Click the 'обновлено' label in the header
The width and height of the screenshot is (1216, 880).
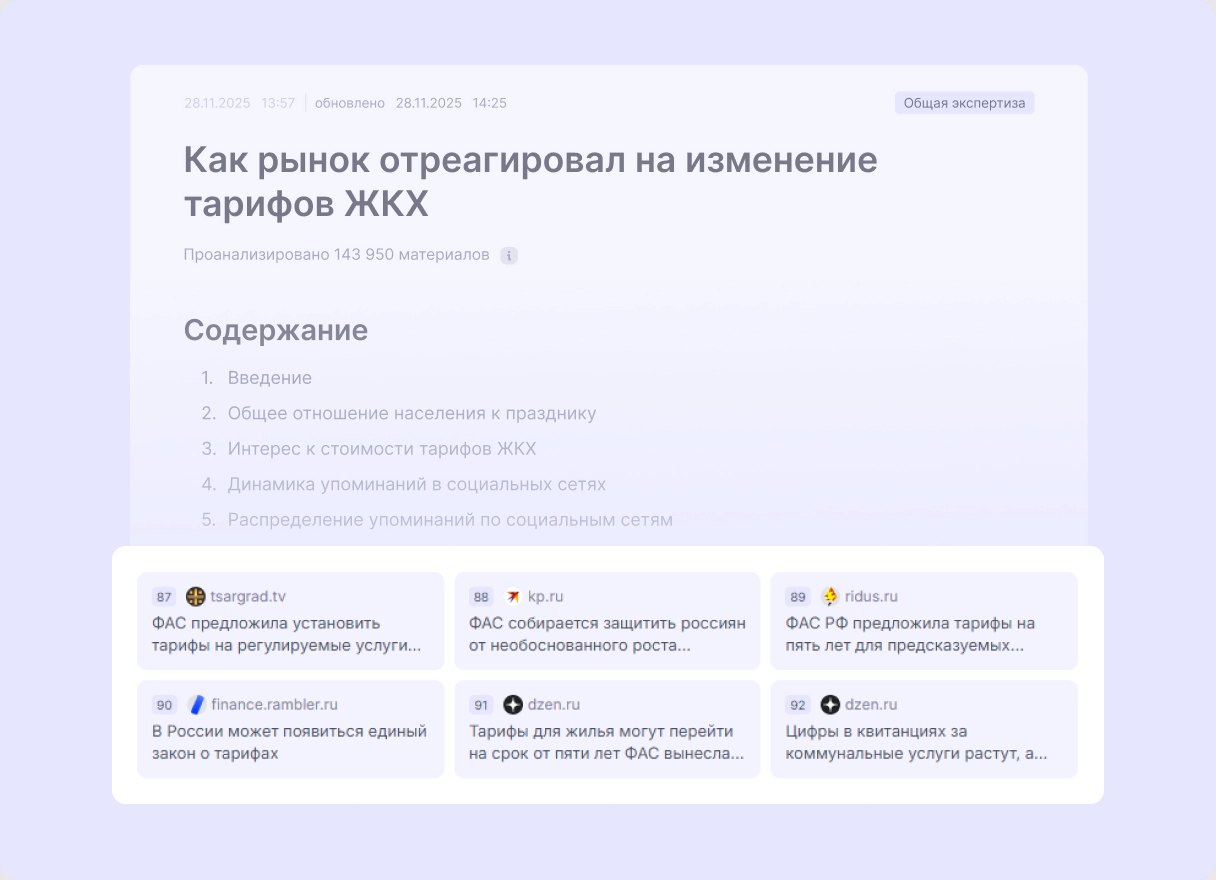(350, 103)
